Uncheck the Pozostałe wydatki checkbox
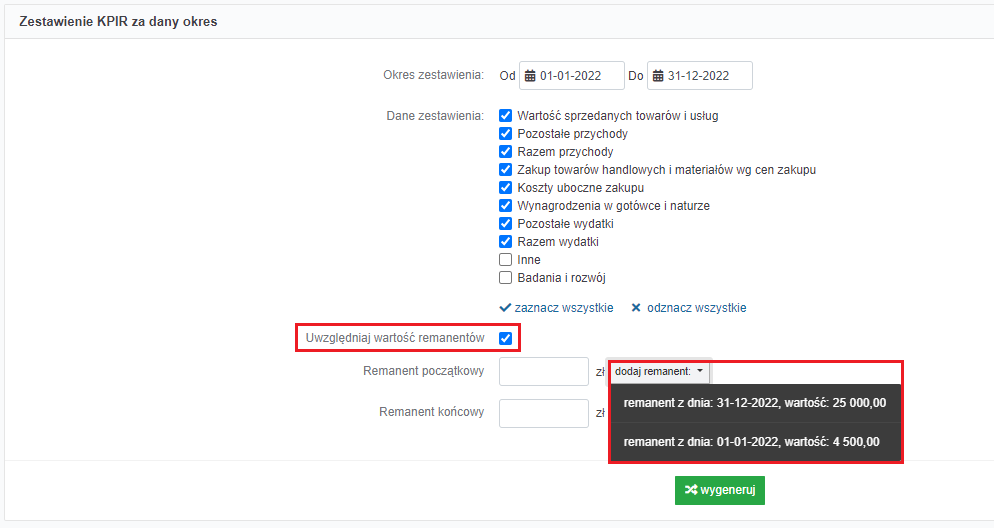The width and height of the screenshot is (994, 528). [x=505, y=224]
